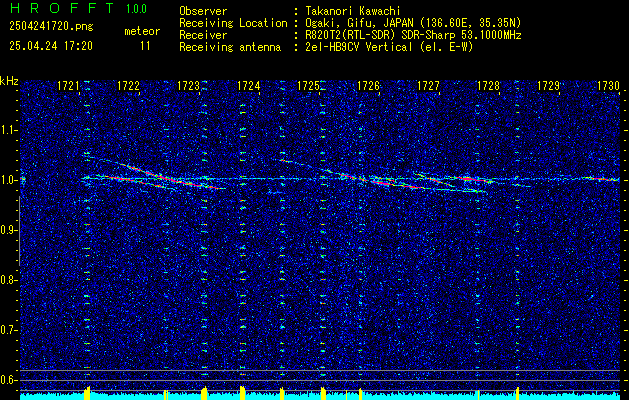The width and height of the screenshot is (629, 400).
Task: Click the filename 2504241720.png
Action: [x=51, y=27]
